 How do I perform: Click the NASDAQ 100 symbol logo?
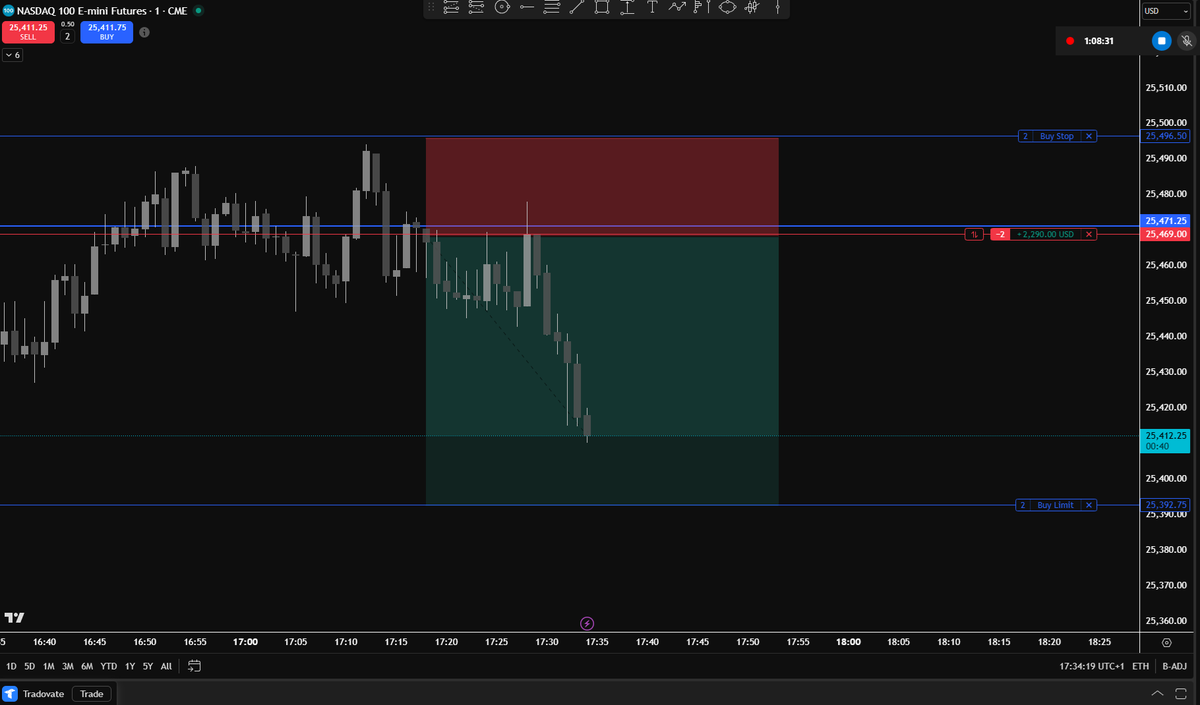click(8, 10)
